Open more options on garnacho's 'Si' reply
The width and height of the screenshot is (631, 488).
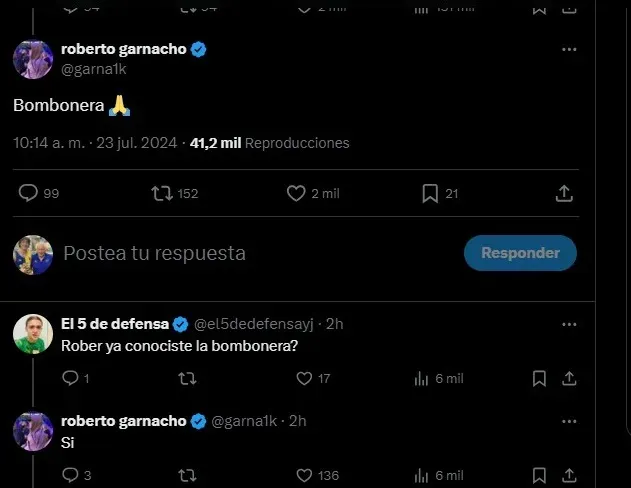pyautogui.click(x=568, y=421)
